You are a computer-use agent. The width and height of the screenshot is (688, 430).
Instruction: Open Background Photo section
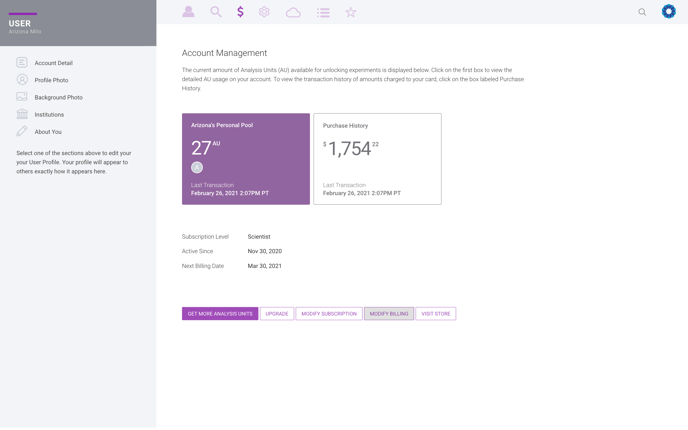click(x=58, y=97)
